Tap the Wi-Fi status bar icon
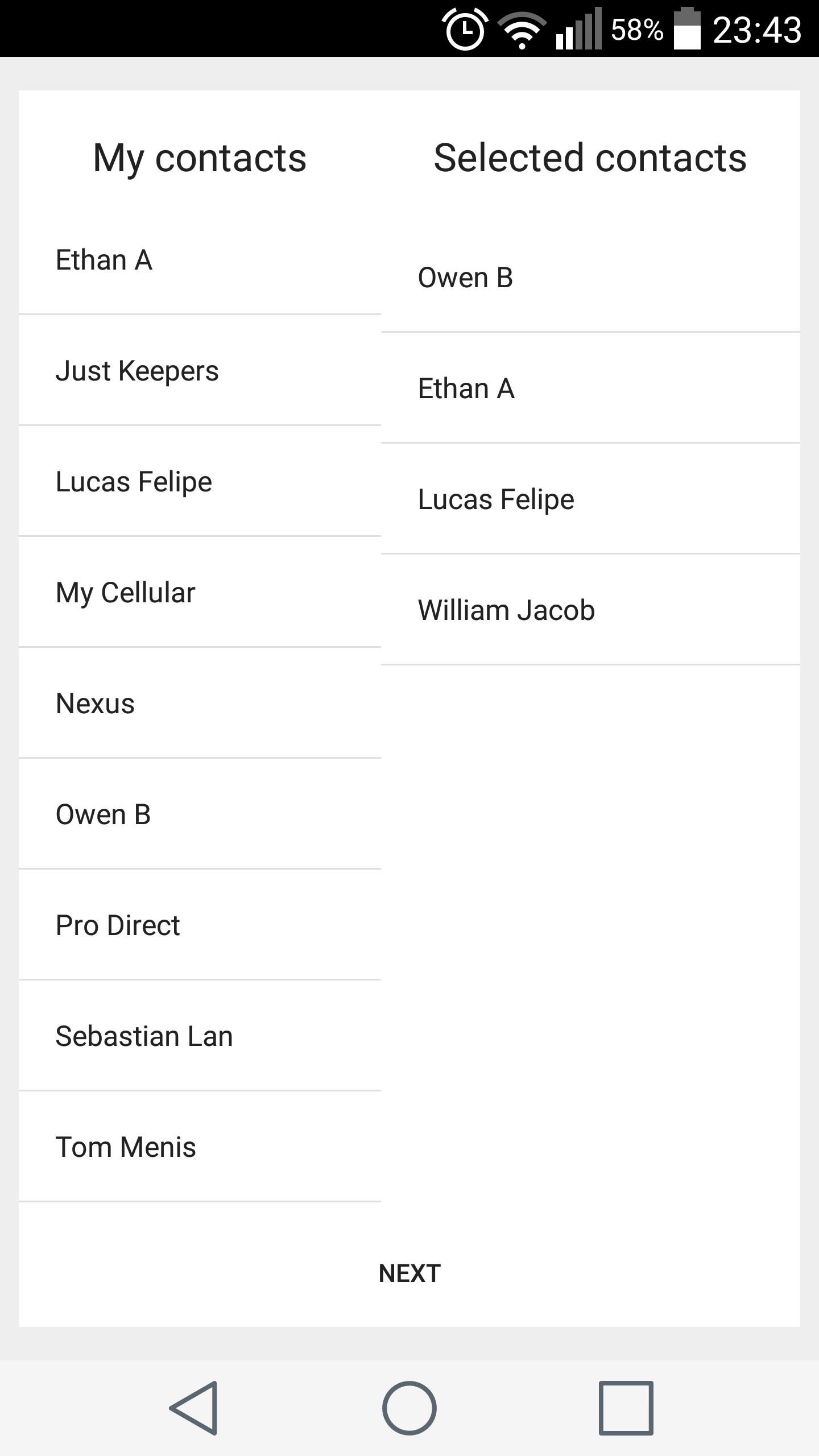 pos(522,30)
